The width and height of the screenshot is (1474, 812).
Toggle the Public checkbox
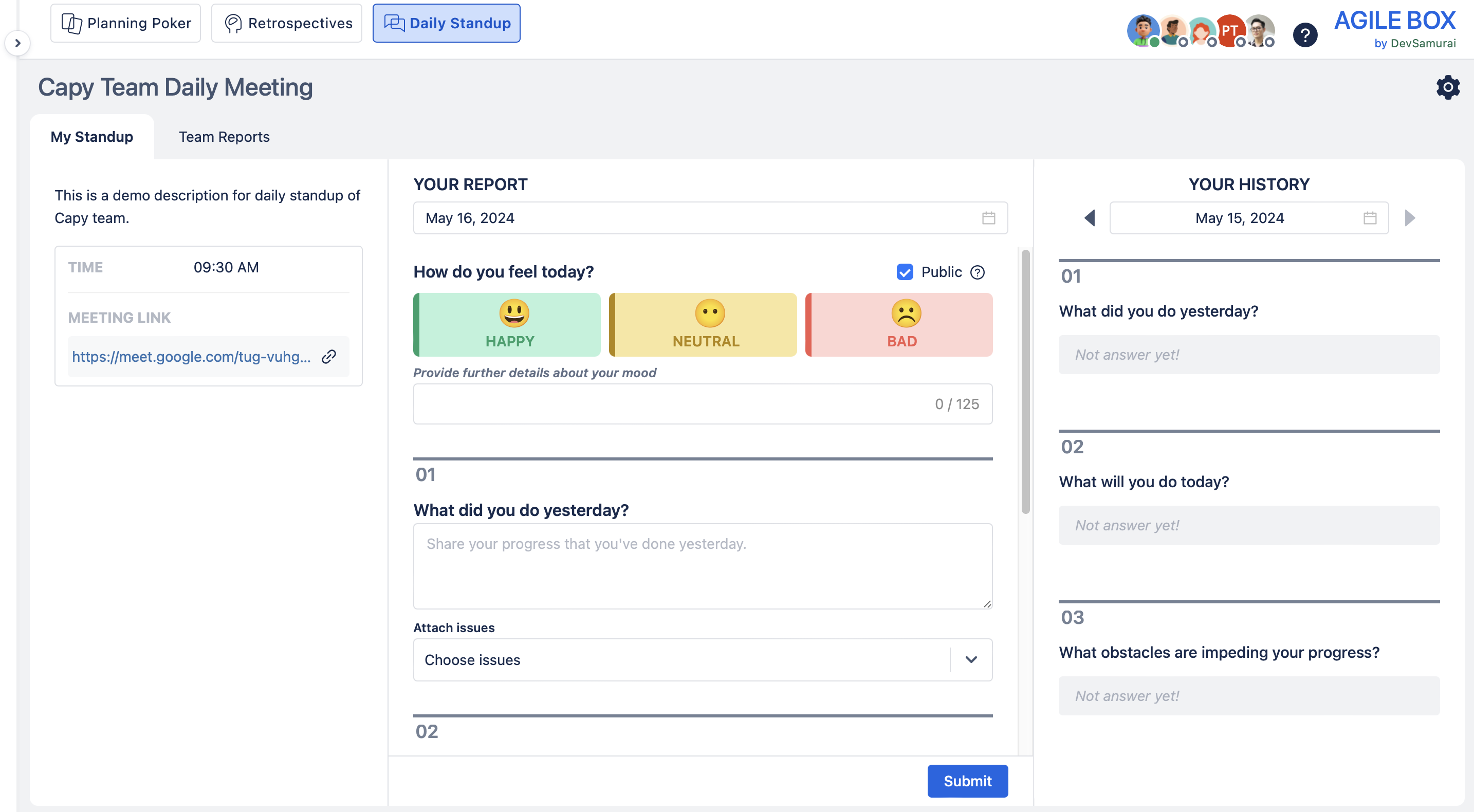[x=905, y=272]
